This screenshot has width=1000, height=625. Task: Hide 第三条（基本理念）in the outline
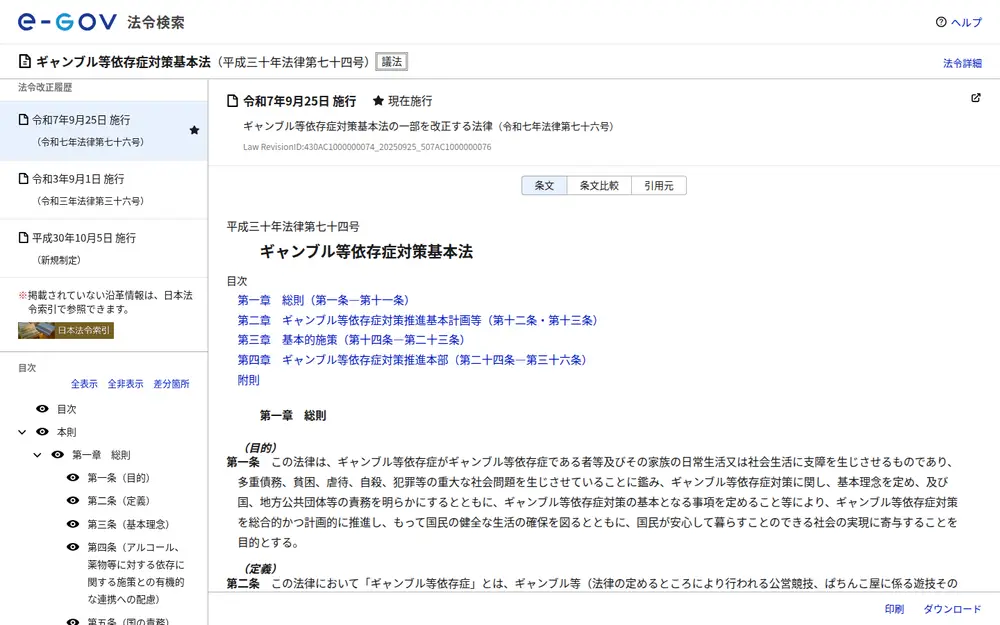(73, 524)
